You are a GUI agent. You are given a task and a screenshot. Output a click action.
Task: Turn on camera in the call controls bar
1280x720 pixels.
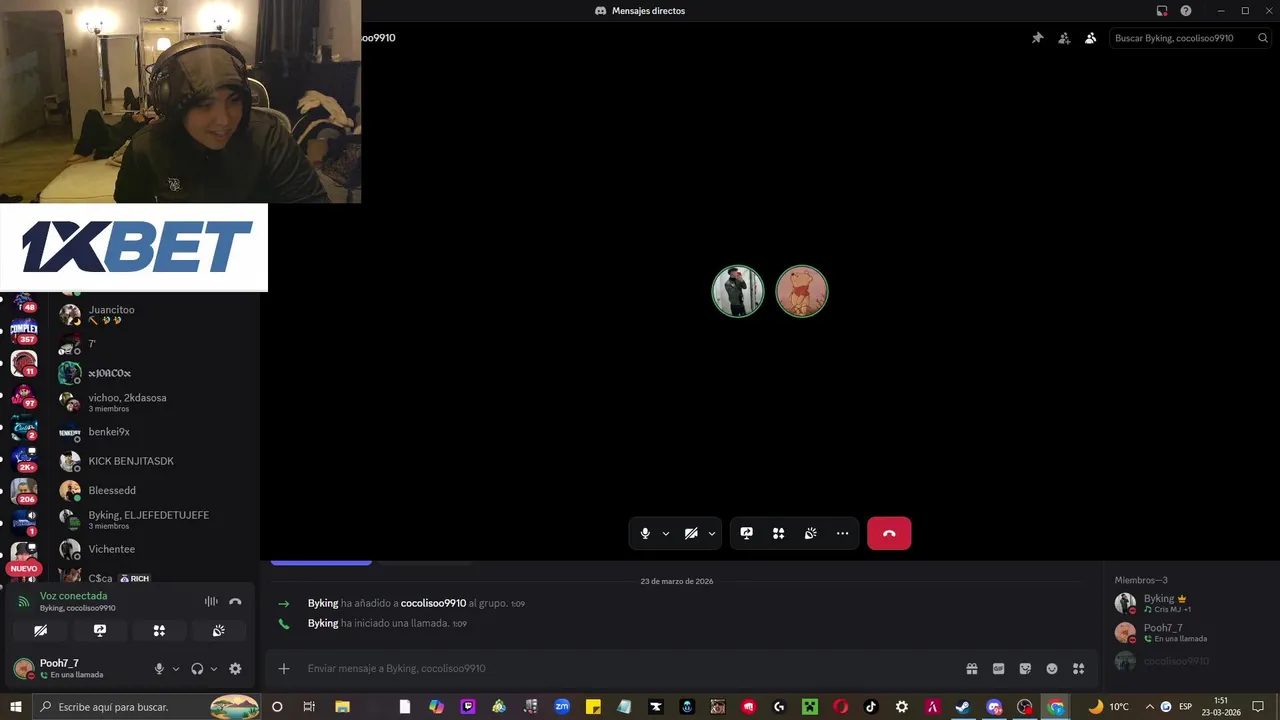(x=691, y=534)
